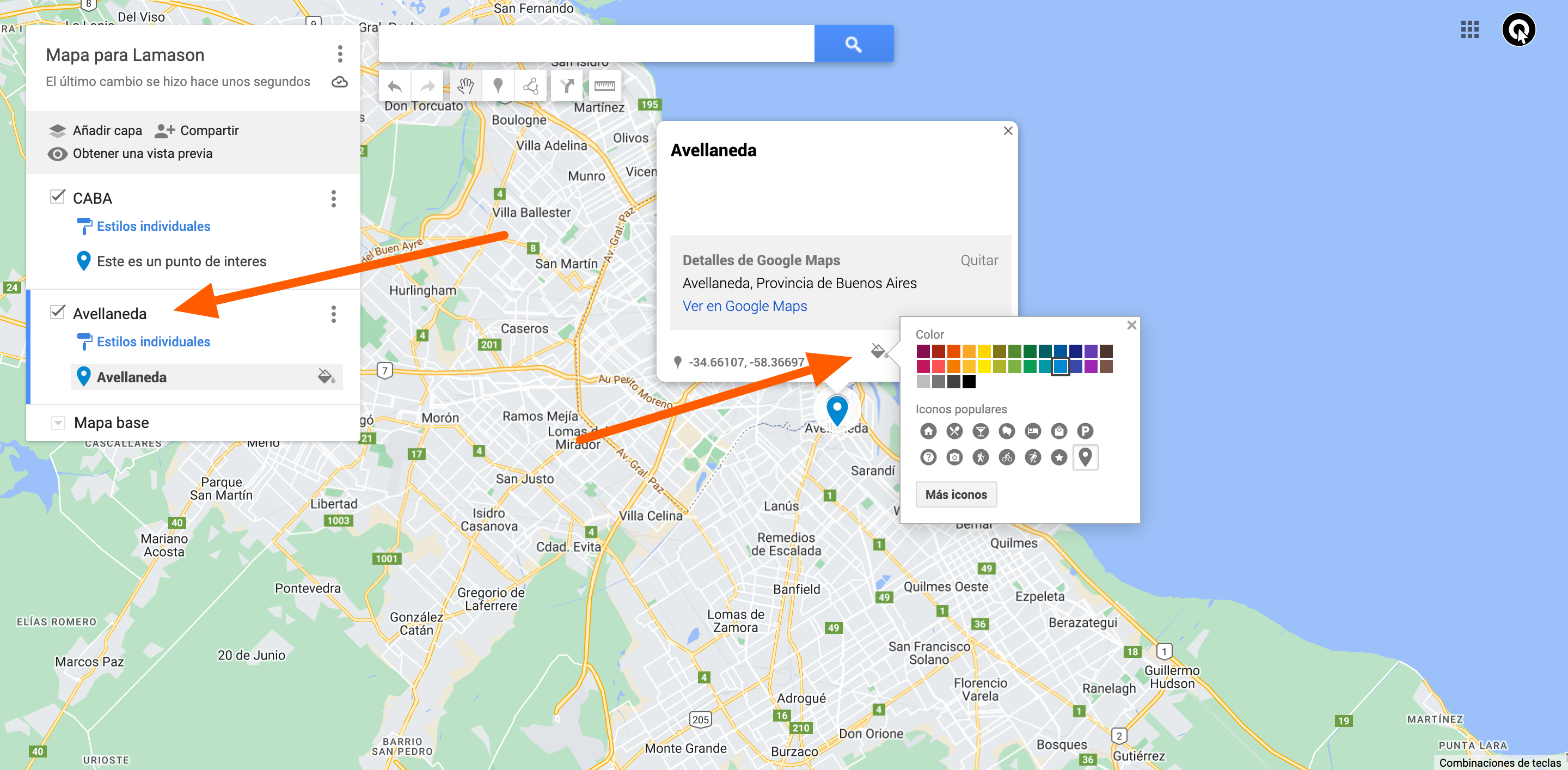Uncheck the Avellaneda layer checkbox
Viewport: 1568px width, 770px height.
pos(57,312)
